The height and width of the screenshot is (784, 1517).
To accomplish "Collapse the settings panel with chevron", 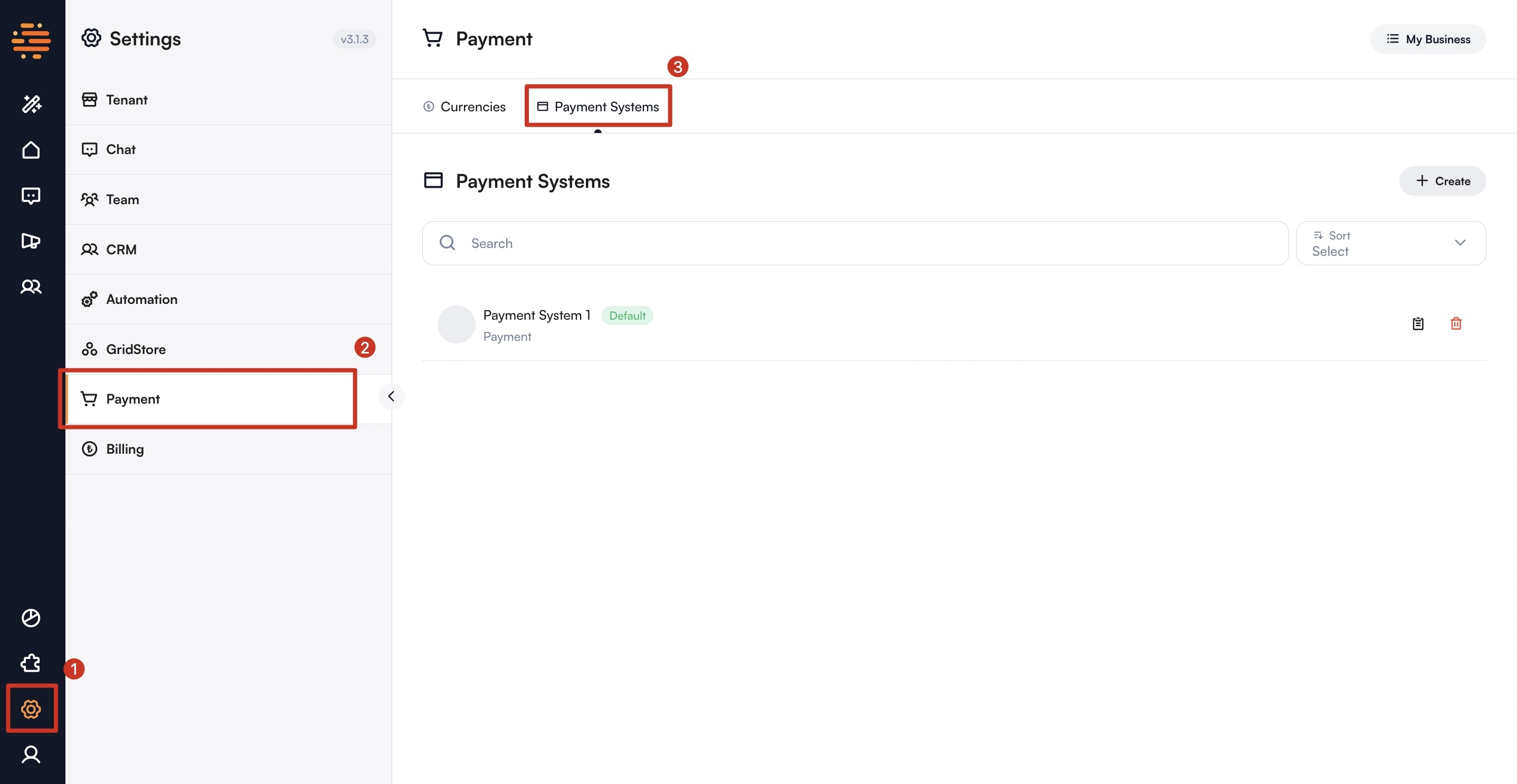I will point(391,396).
